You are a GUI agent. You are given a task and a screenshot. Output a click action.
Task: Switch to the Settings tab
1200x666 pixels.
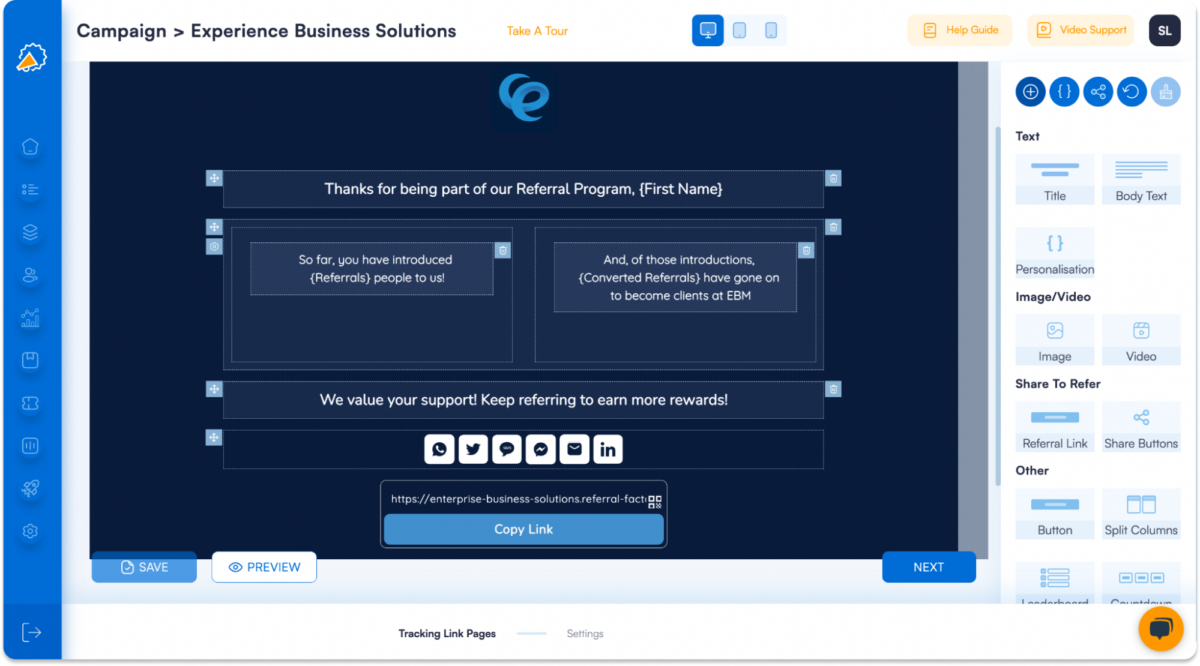click(585, 633)
